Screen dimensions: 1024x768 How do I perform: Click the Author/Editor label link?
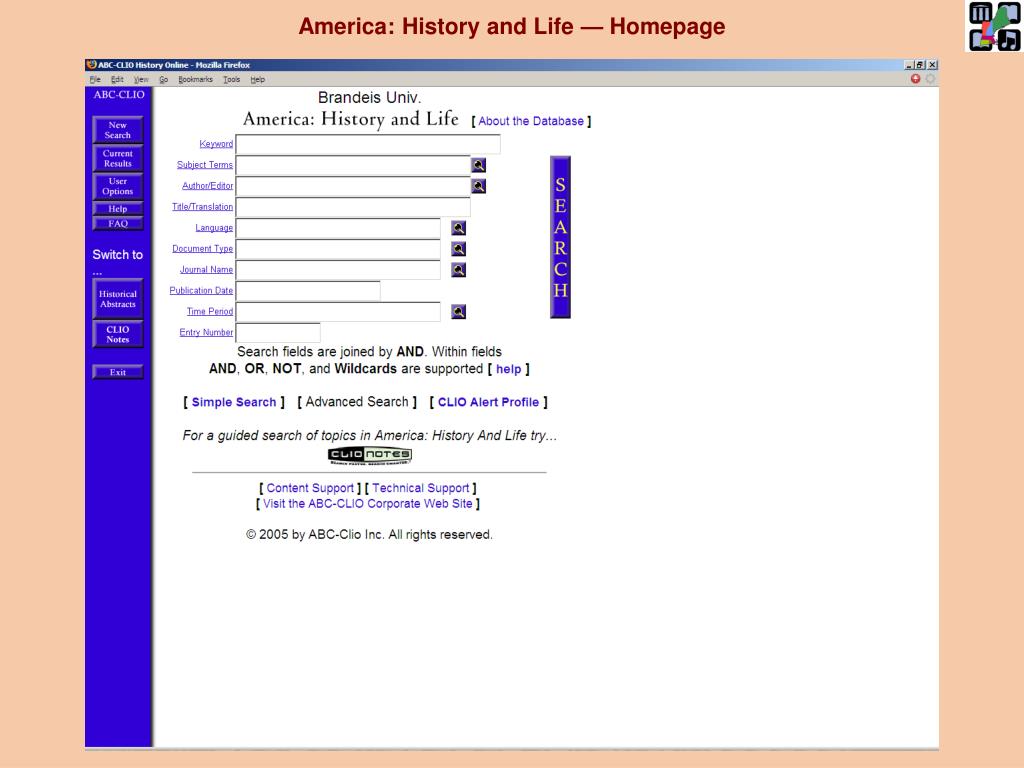tap(208, 186)
